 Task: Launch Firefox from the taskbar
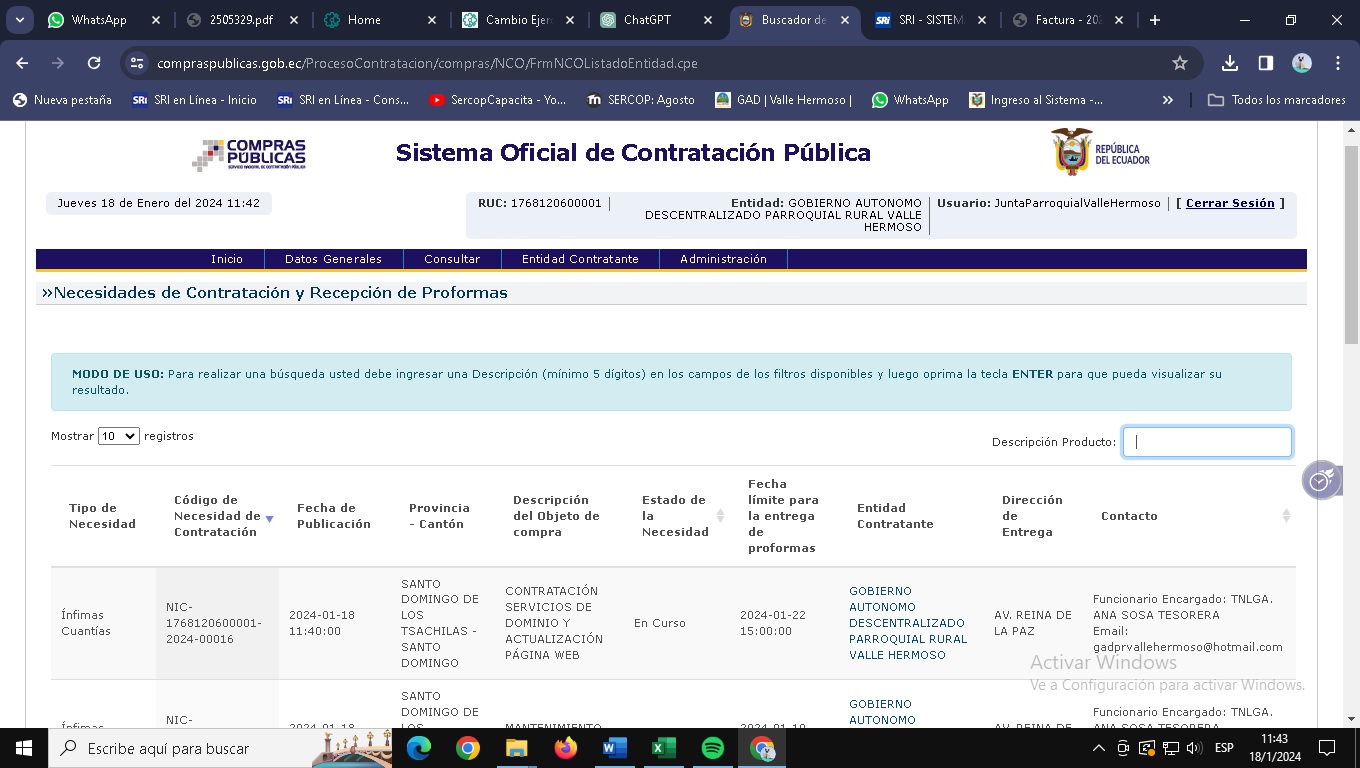click(x=566, y=748)
